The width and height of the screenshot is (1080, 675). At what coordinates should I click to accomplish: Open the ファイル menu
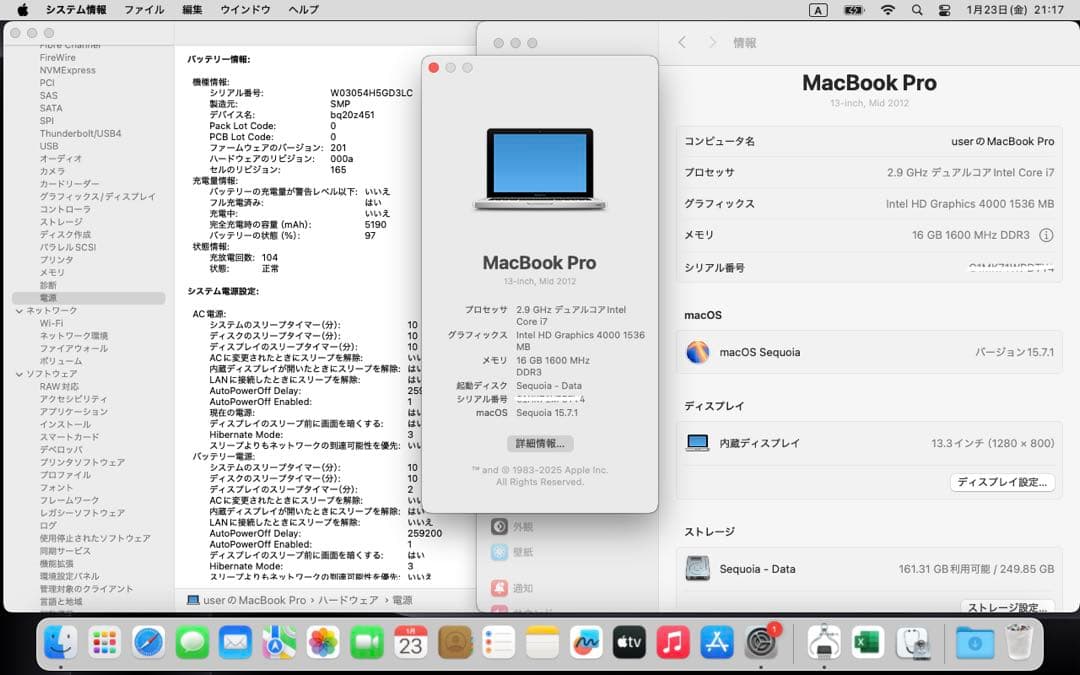(x=143, y=9)
